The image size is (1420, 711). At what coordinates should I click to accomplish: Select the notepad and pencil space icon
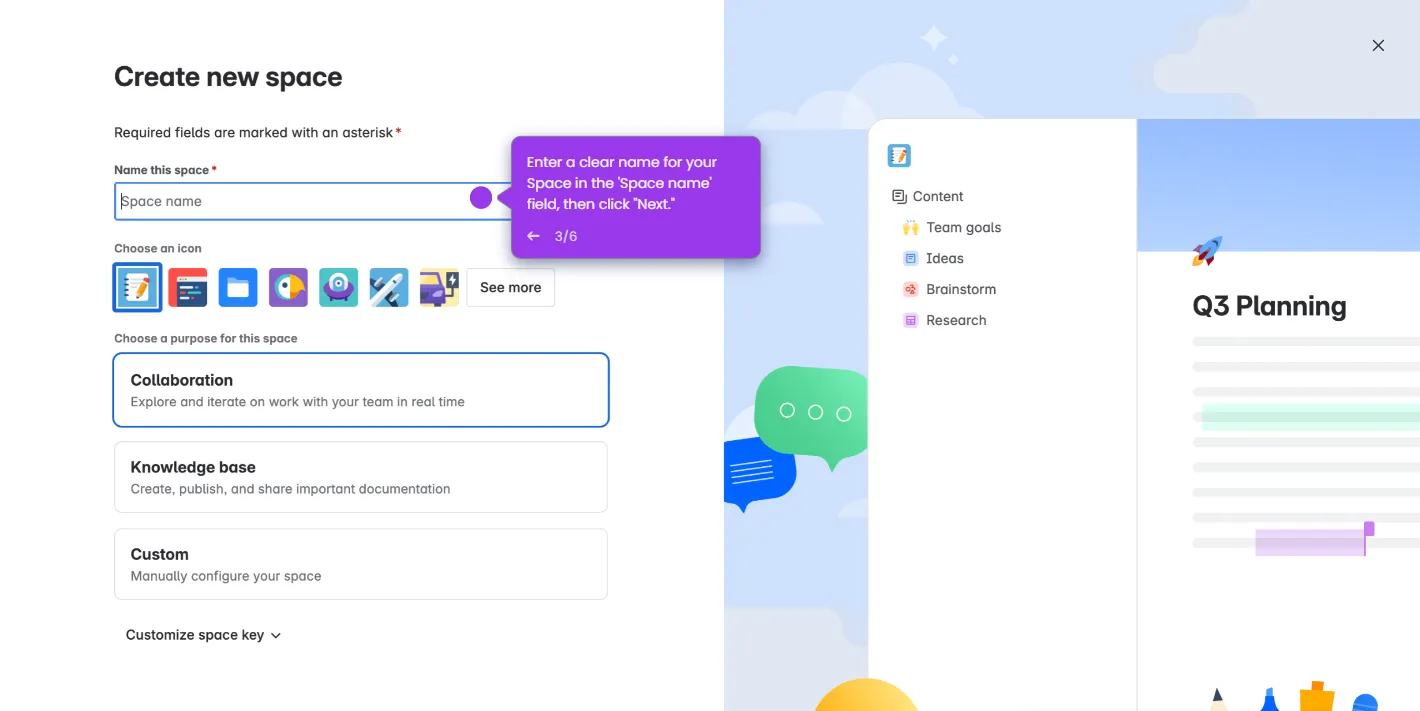point(138,288)
